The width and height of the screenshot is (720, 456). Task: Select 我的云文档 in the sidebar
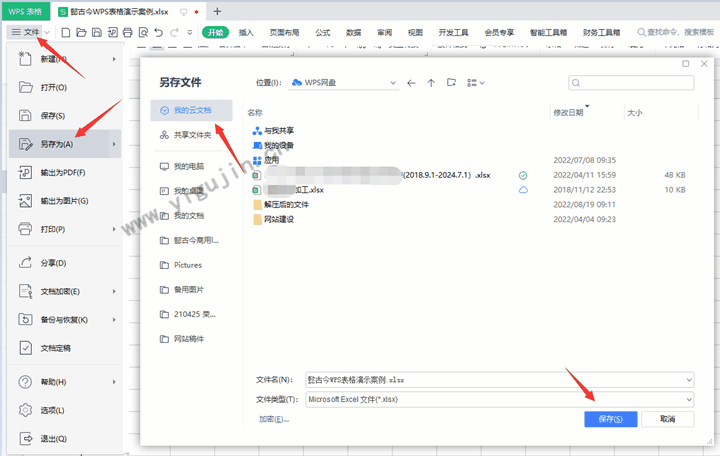(191, 110)
